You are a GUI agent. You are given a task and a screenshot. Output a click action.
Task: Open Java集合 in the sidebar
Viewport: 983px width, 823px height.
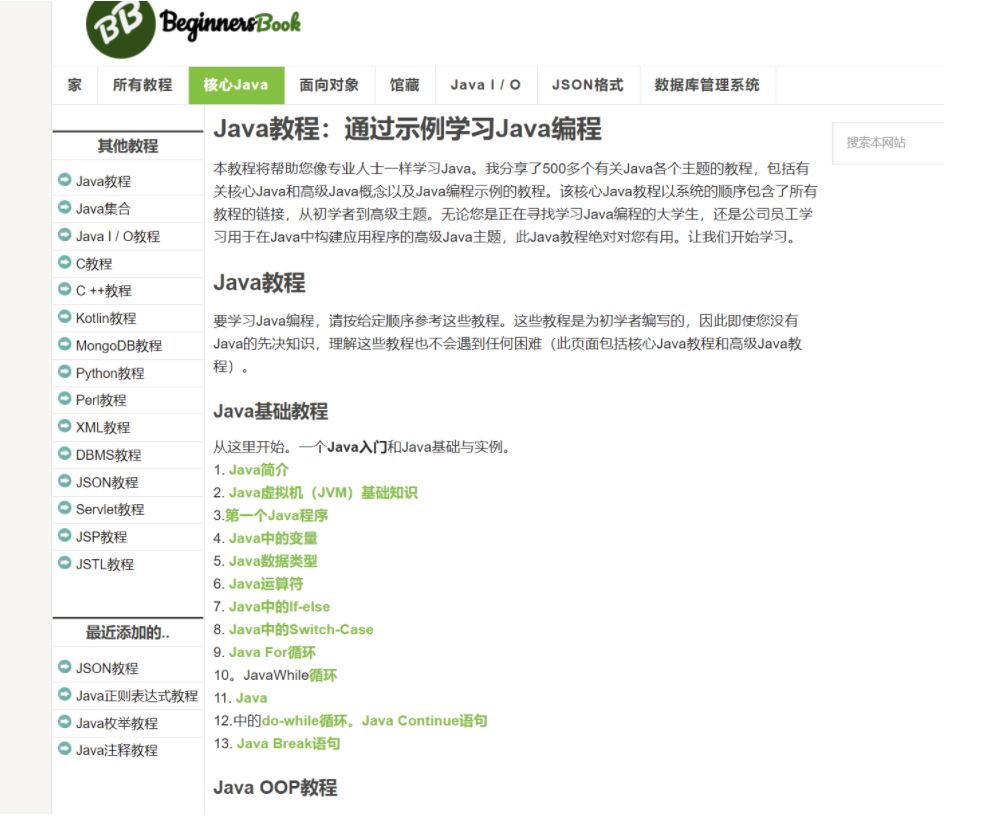(x=103, y=209)
